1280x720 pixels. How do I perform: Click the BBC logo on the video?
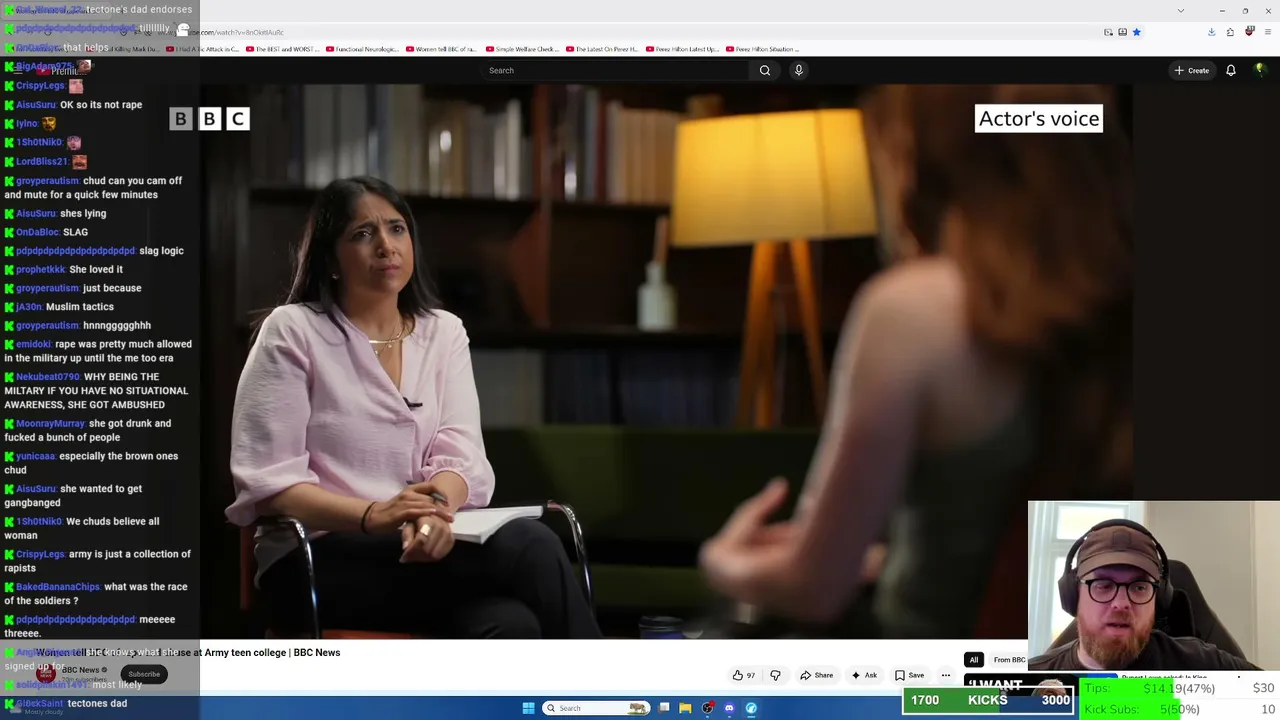click(209, 119)
